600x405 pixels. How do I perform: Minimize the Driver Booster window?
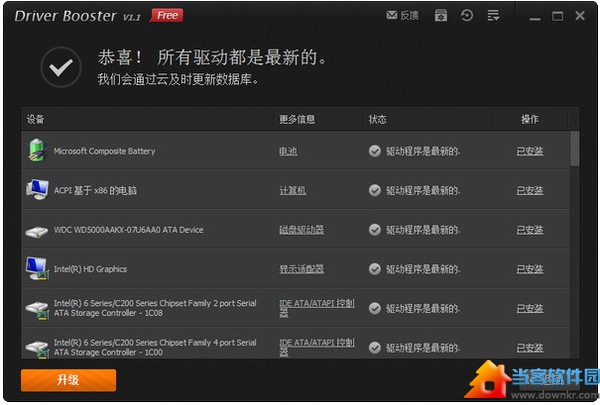tap(535, 17)
